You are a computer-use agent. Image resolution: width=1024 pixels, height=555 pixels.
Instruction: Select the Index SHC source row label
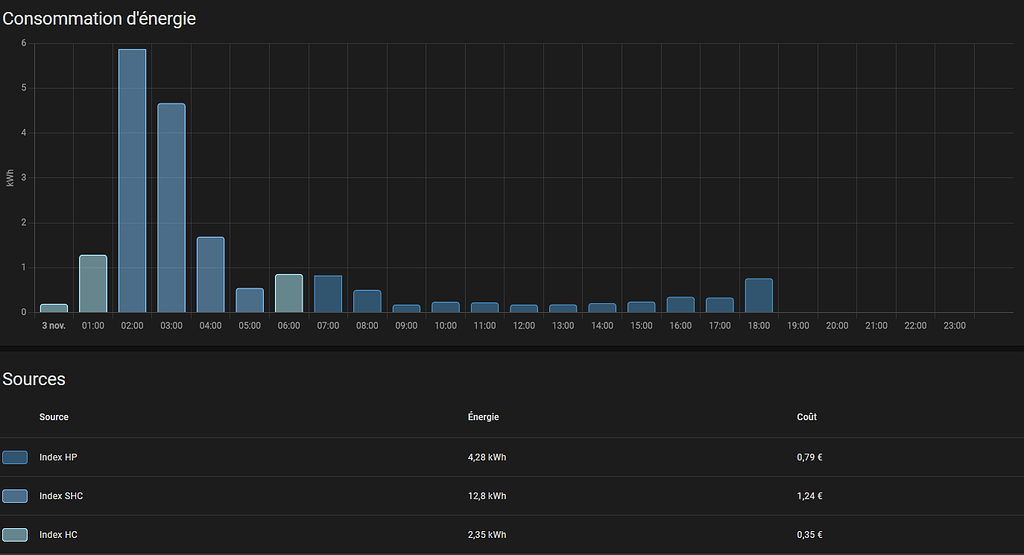(x=61, y=496)
